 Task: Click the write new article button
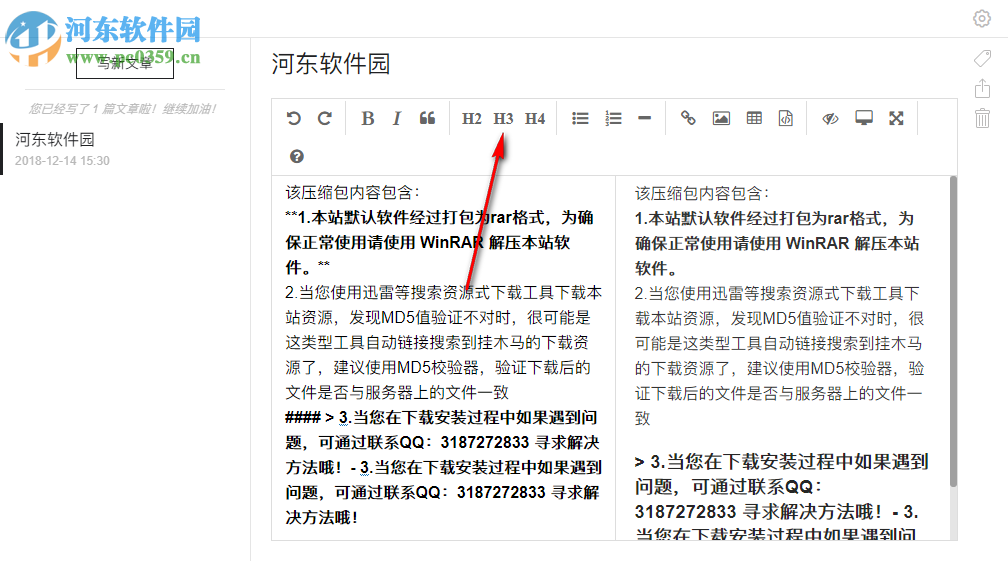point(125,63)
